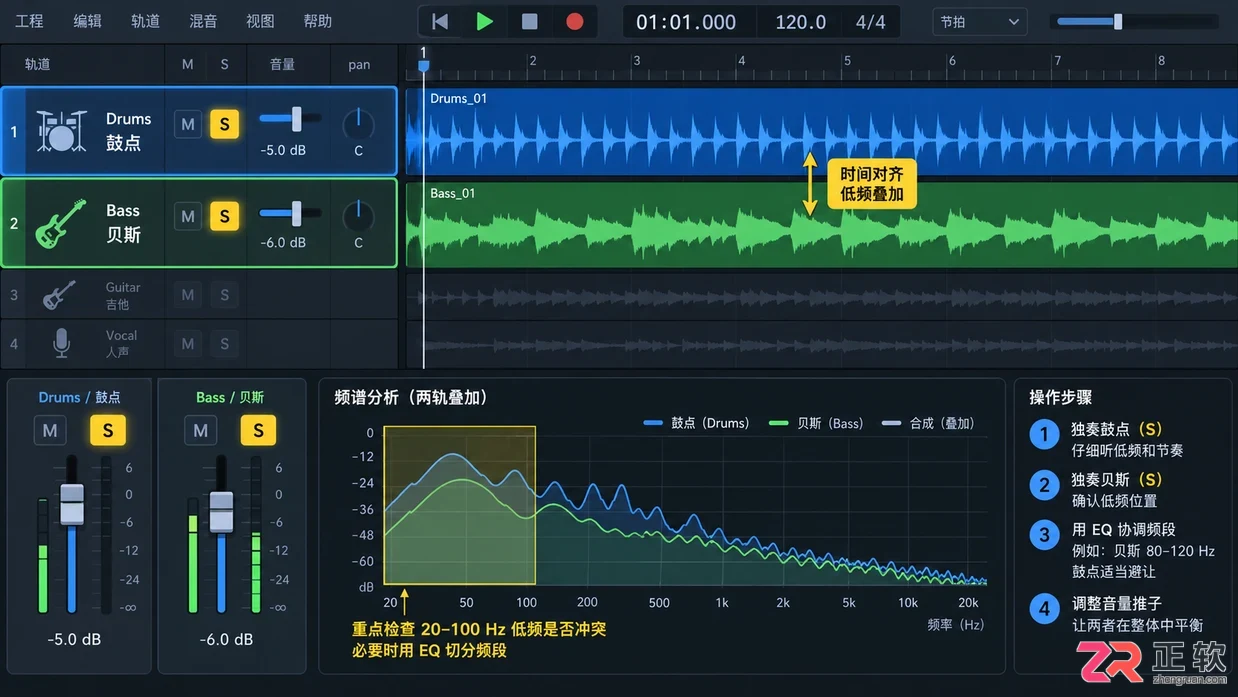Viewport: 1238px width, 697px height.
Task: Adjust the Bass track volume slider
Action: (x=296, y=213)
